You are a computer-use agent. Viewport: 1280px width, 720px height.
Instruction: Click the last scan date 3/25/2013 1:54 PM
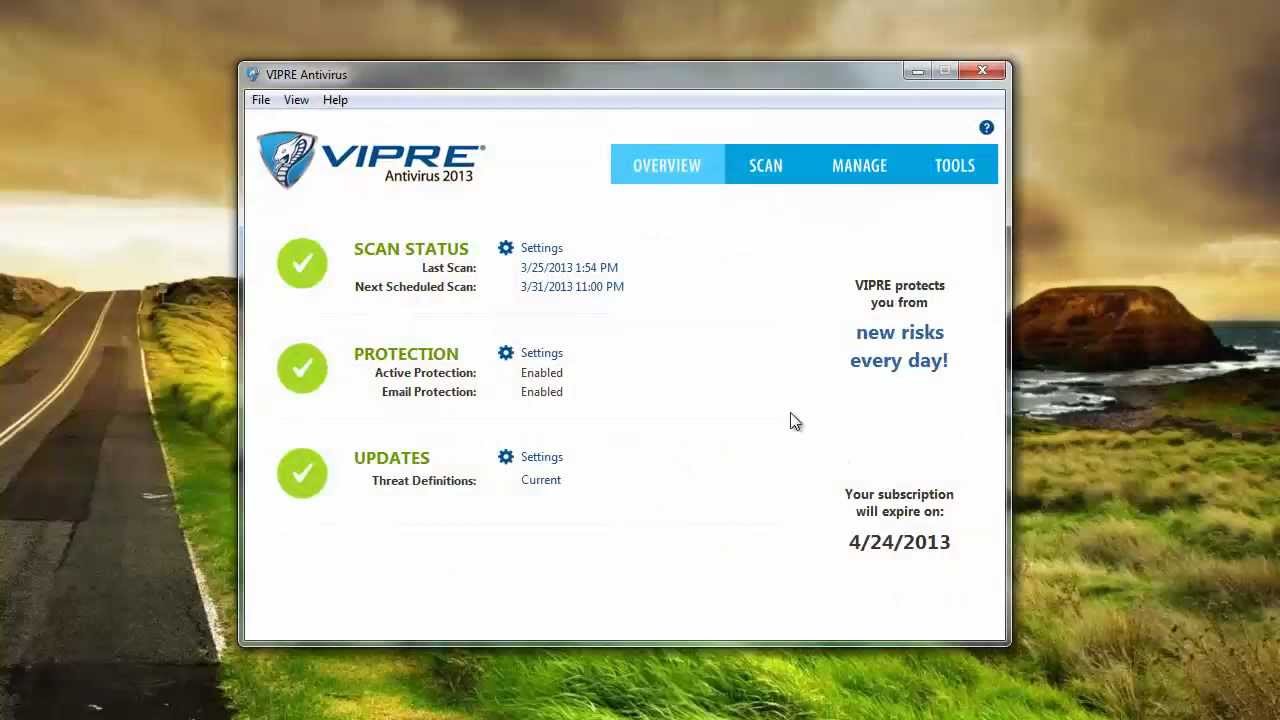tap(569, 268)
